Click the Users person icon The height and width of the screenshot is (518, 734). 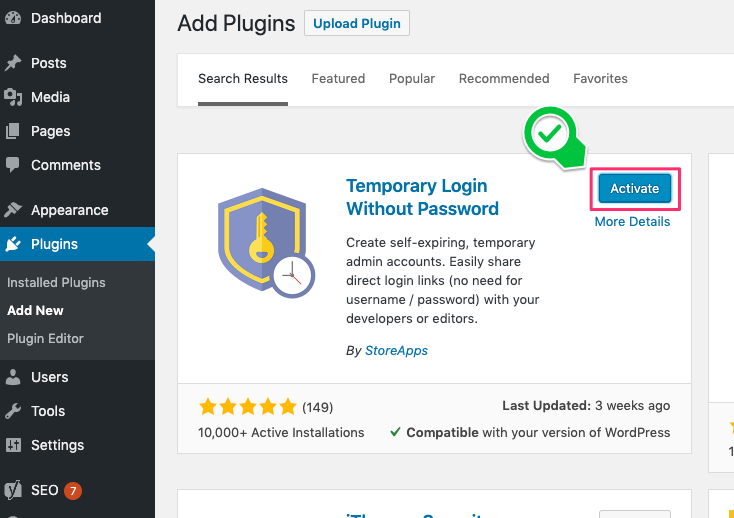click(13, 377)
